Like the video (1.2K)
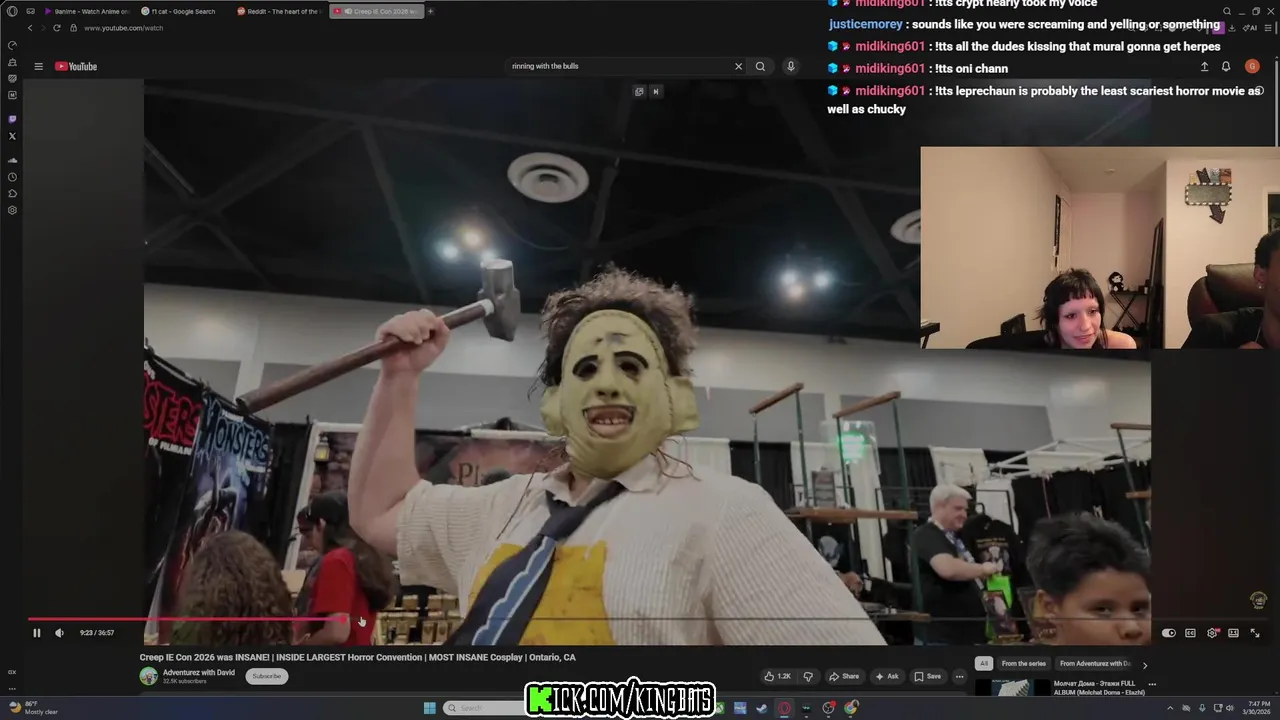This screenshot has width=1280, height=720. pyautogui.click(x=777, y=676)
